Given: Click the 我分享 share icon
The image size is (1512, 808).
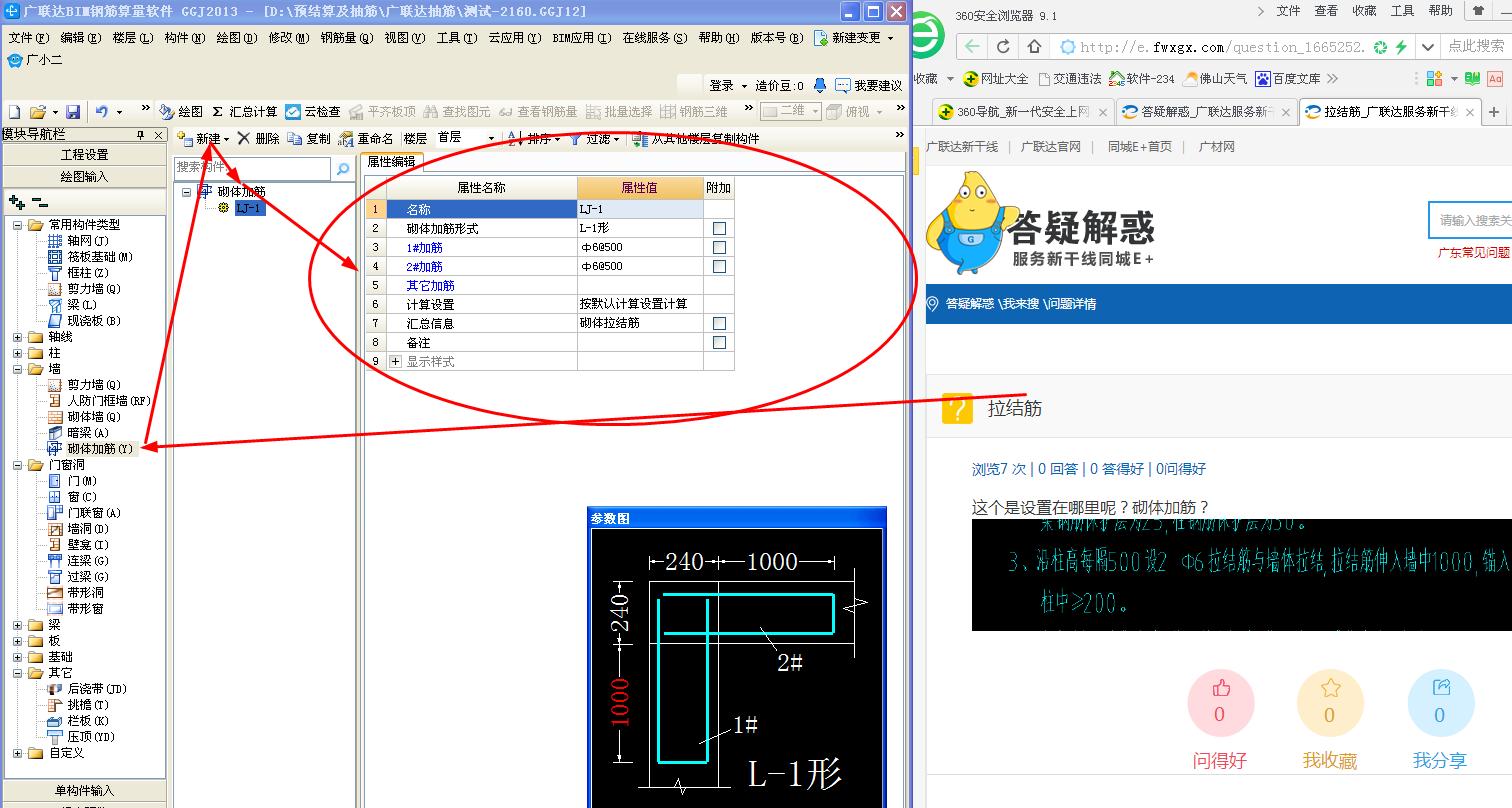Looking at the screenshot, I should [x=1441, y=688].
